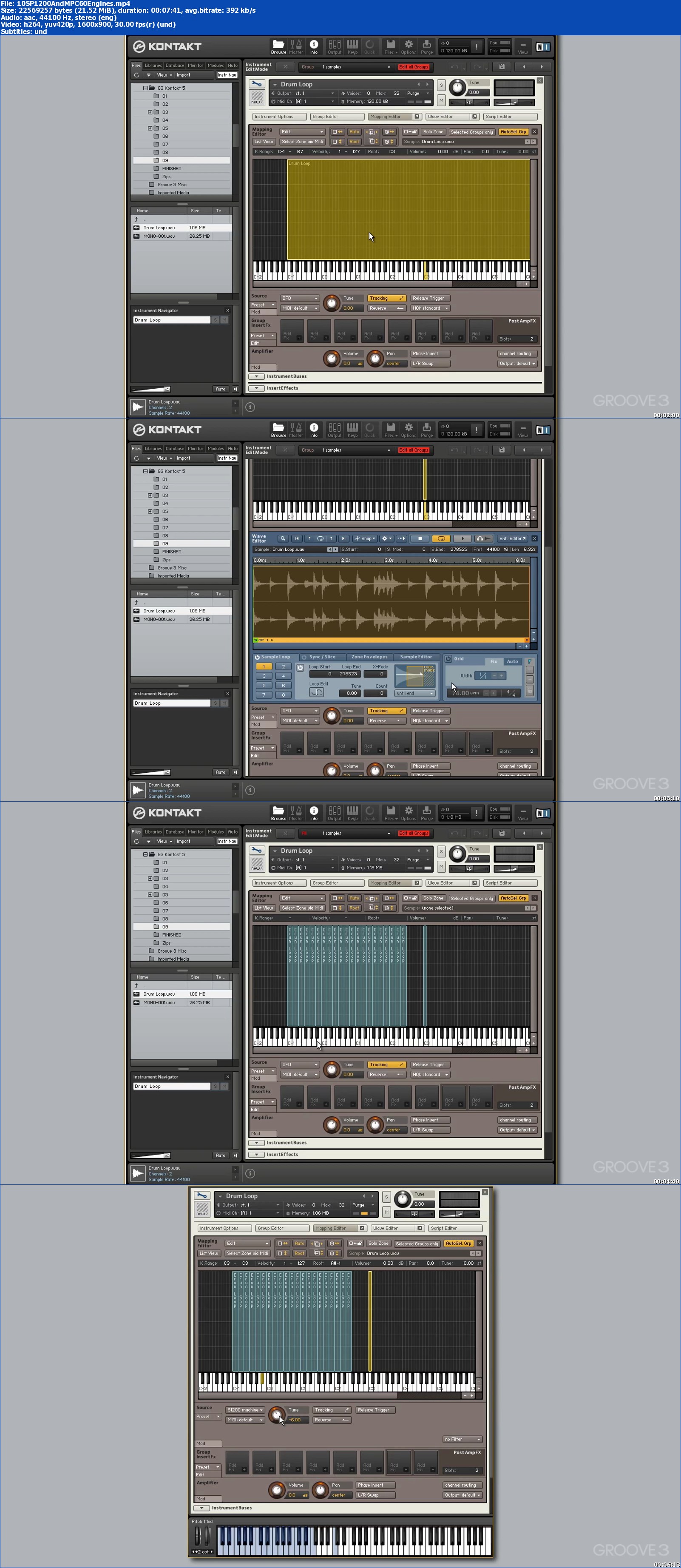Open Options gear in the 00:03:10 frame
The width and height of the screenshot is (681, 1568).
pyautogui.click(x=409, y=430)
